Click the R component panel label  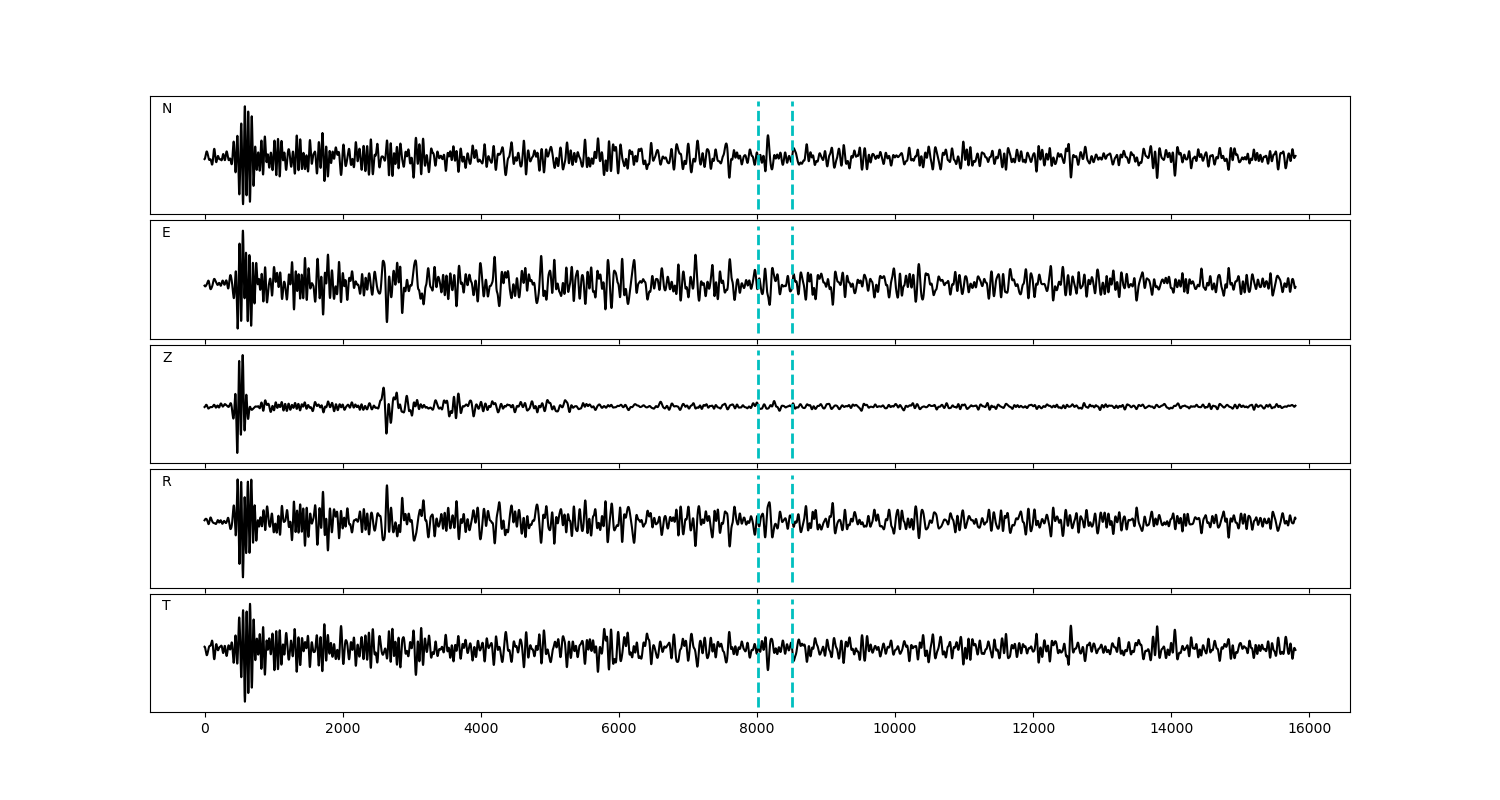click(166, 482)
